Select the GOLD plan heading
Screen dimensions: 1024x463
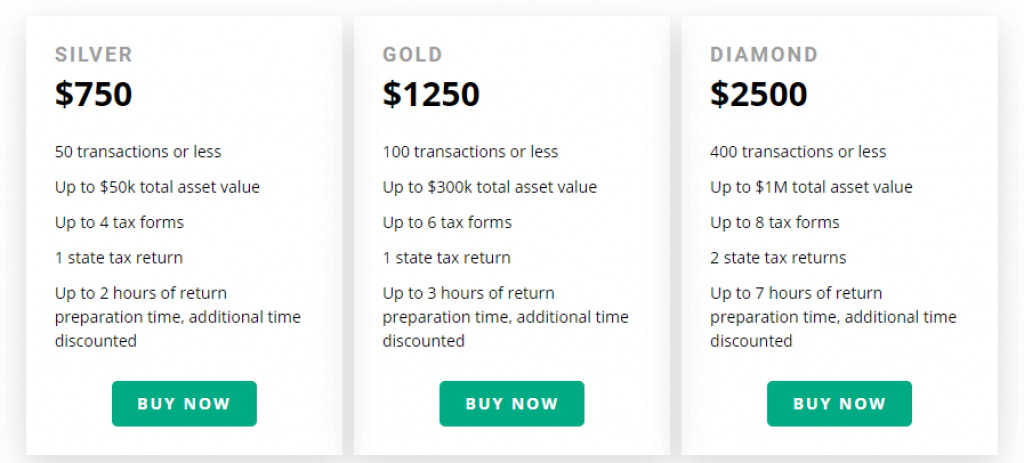click(412, 54)
